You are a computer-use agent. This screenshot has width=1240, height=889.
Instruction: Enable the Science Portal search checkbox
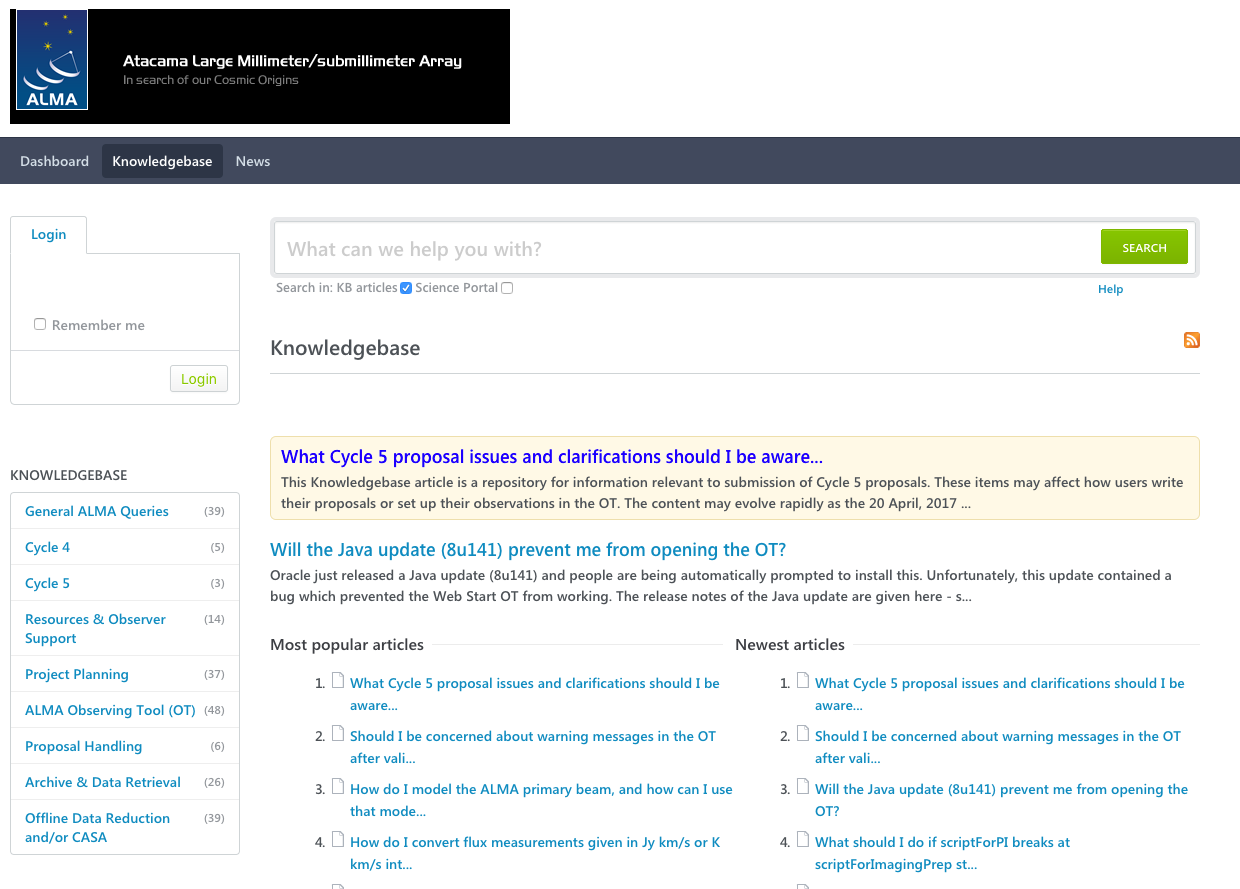(x=507, y=288)
